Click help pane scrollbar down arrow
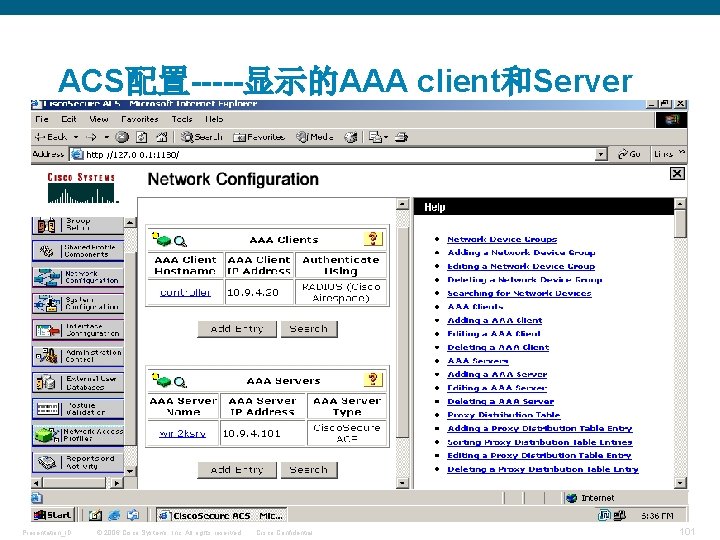This screenshot has height=540, width=720. coord(680,483)
